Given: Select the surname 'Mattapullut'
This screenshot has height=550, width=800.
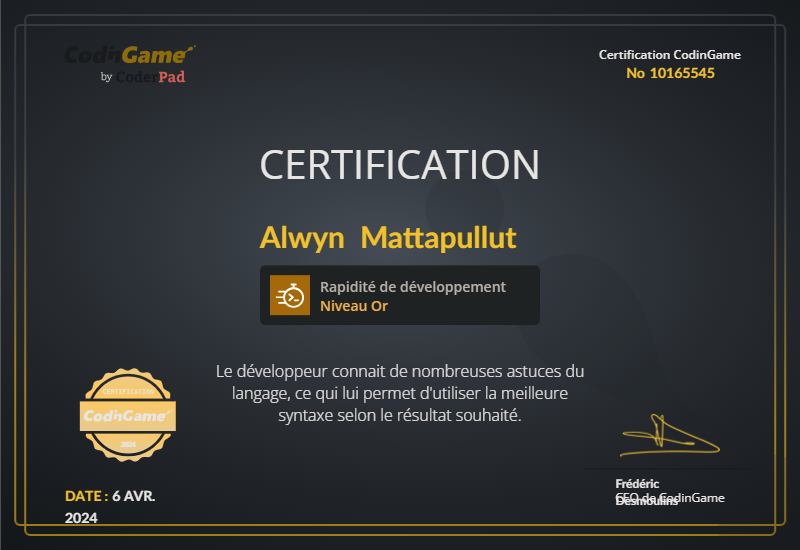Looking at the screenshot, I should point(438,238).
